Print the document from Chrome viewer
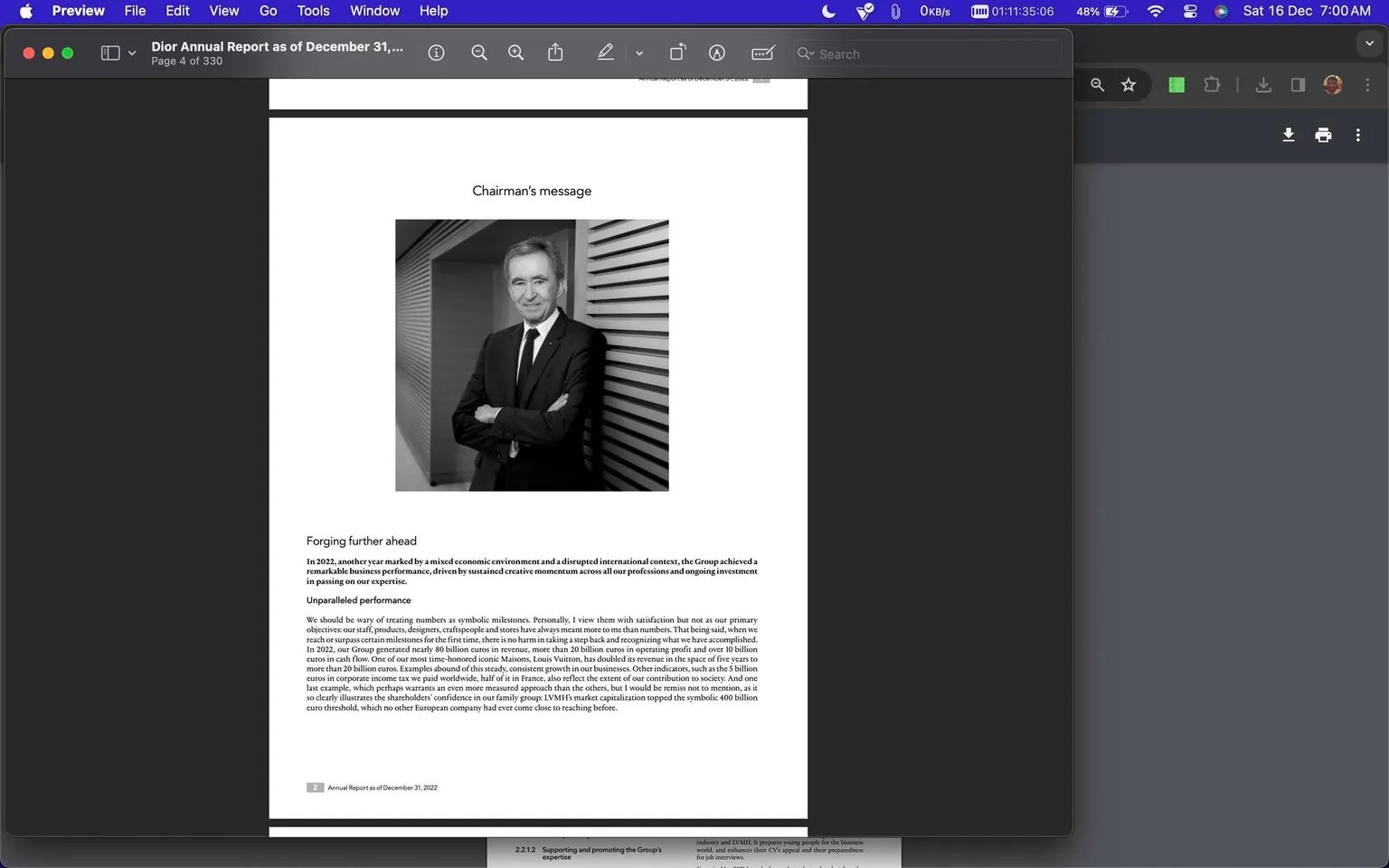Viewport: 1389px width, 868px height. [x=1322, y=135]
